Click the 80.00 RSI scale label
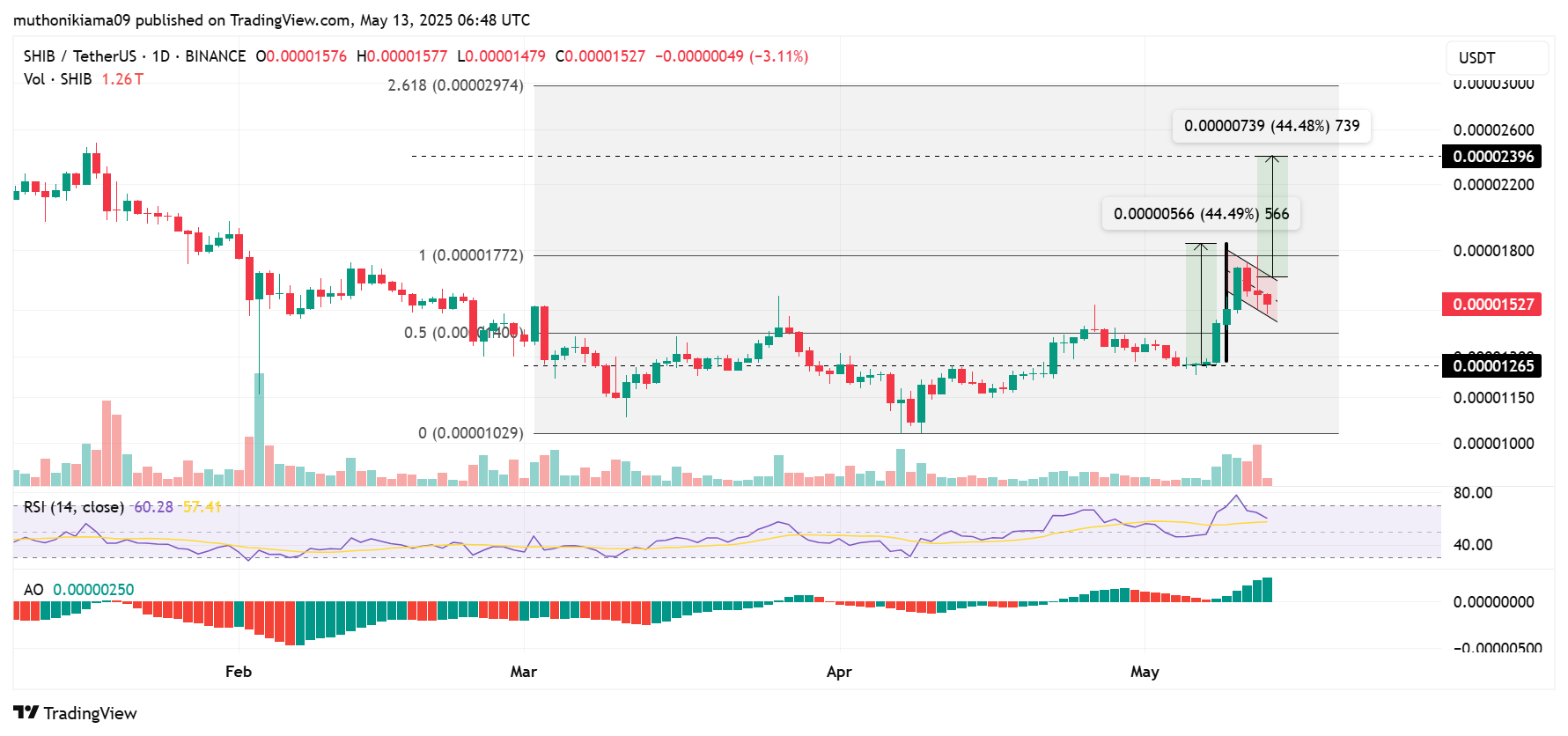This screenshot has width=1568, height=736. click(x=1472, y=493)
